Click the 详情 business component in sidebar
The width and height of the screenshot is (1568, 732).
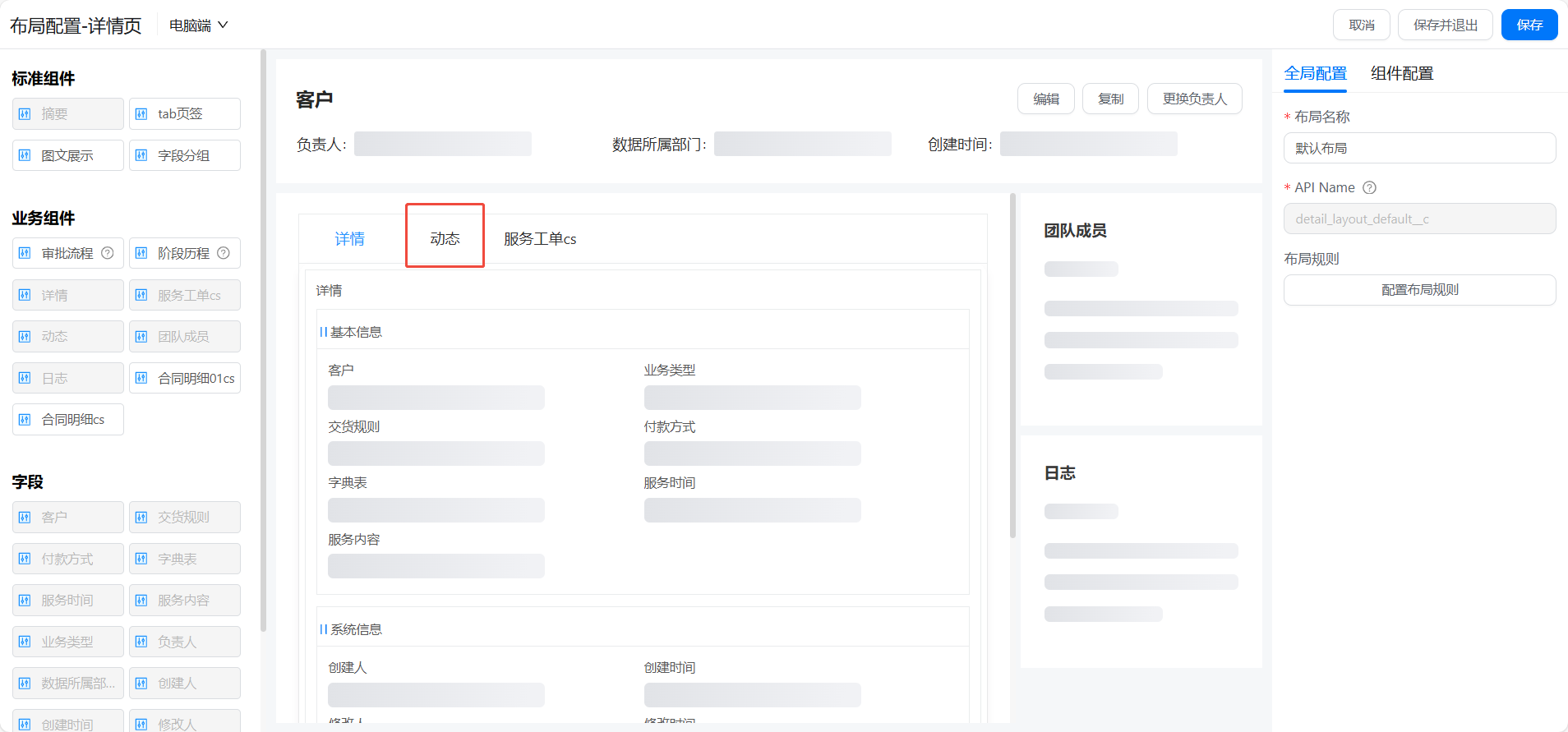(x=68, y=295)
